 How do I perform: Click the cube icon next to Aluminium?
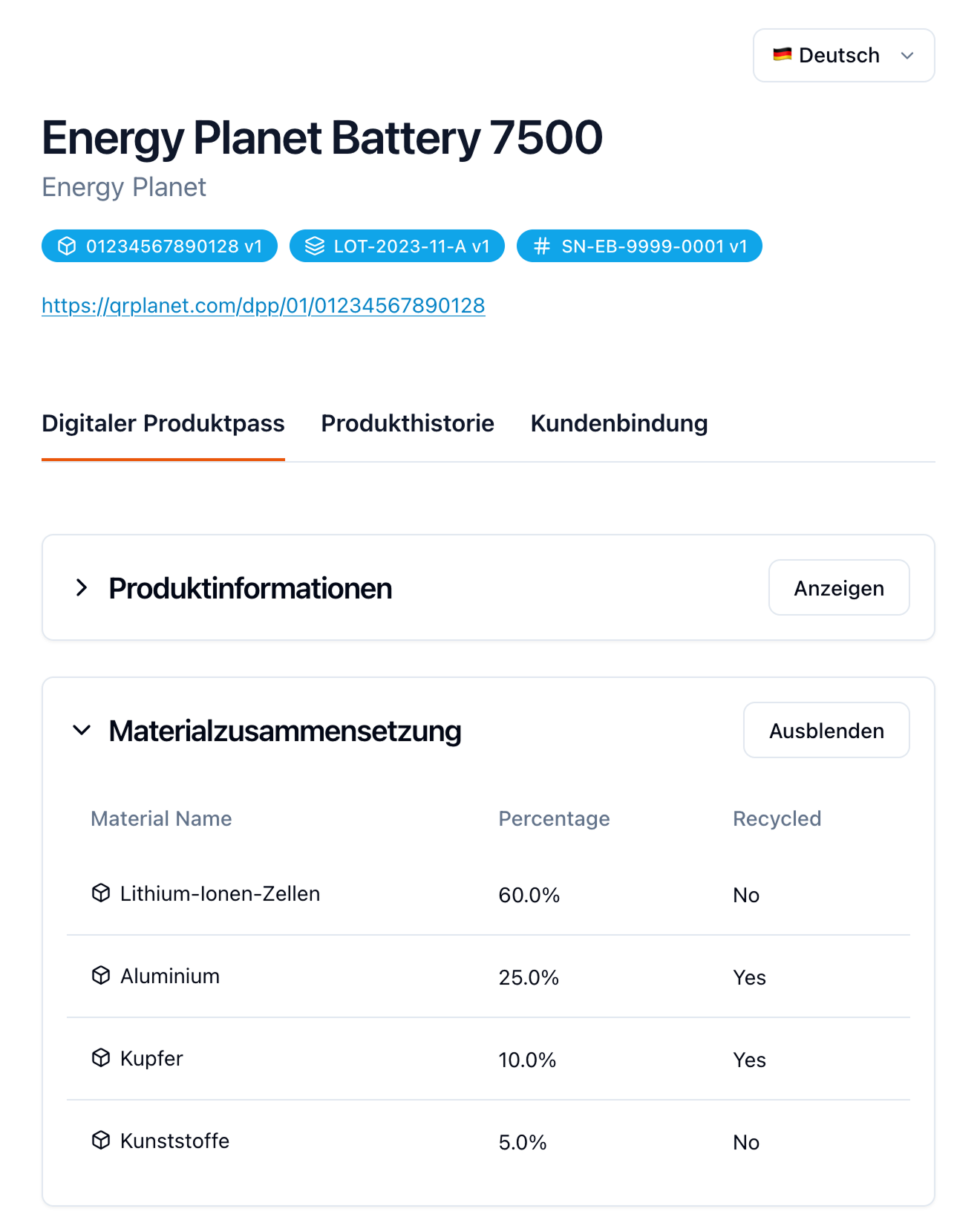(x=100, y=975)
